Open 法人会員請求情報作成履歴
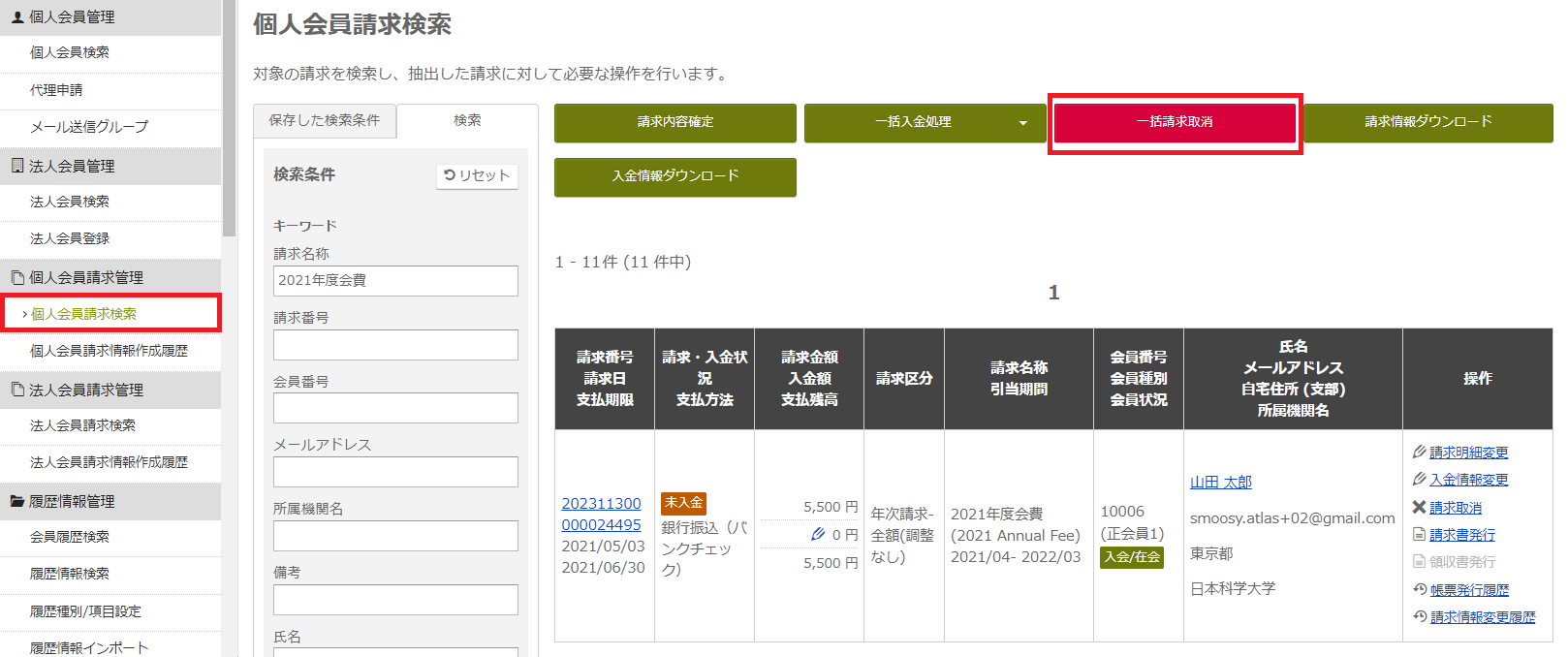This screenshot has height=657, width=1568. (x=110, y=462)
